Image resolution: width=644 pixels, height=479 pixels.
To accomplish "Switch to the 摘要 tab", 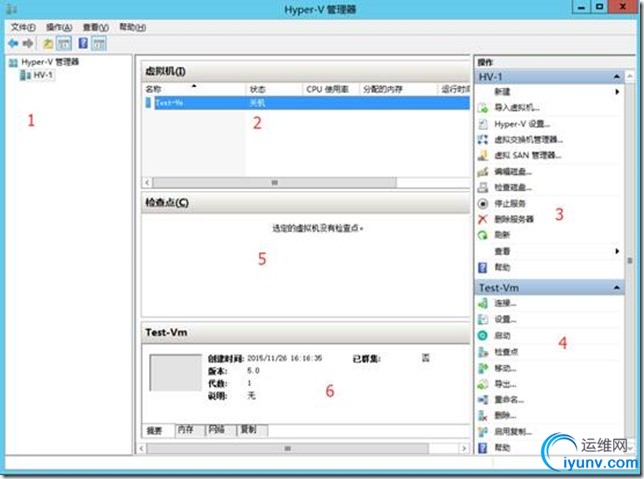I will coord(155,431).
